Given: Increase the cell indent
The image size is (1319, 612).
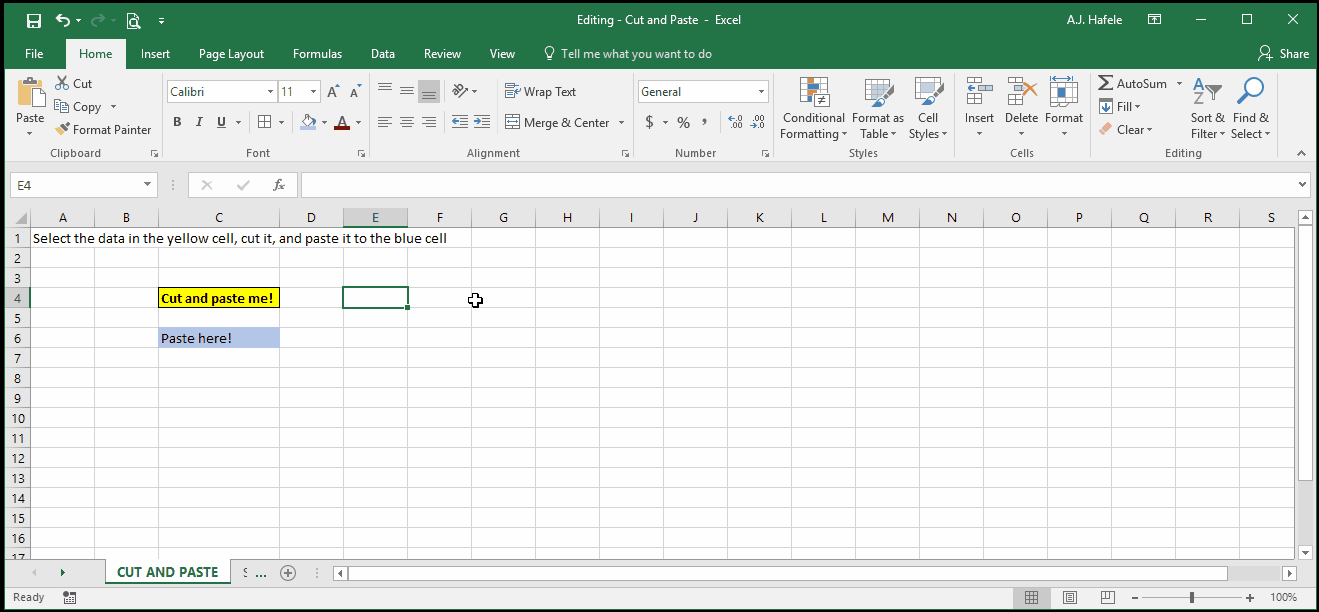Looking at the screenshot, I should tap(482, 122).
